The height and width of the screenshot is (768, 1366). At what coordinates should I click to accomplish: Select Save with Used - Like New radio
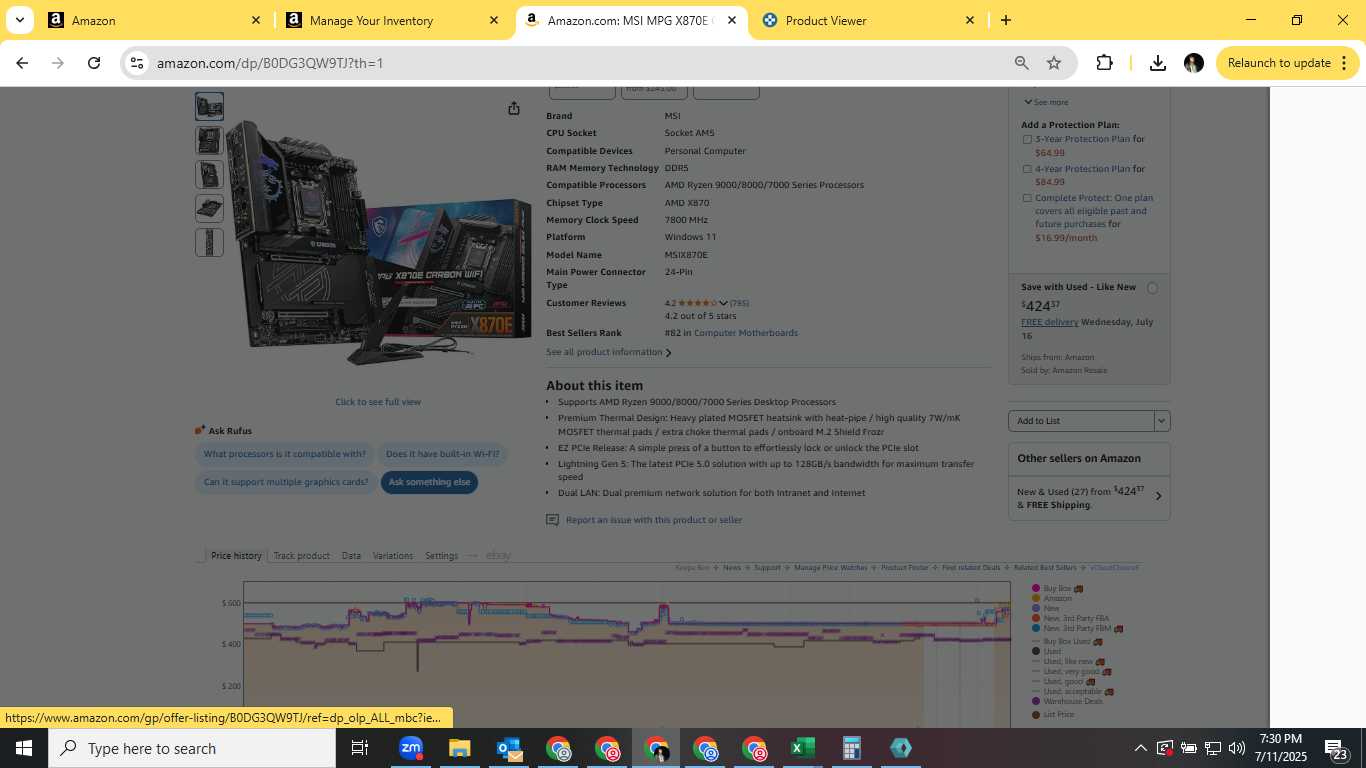pos(1152,288)
